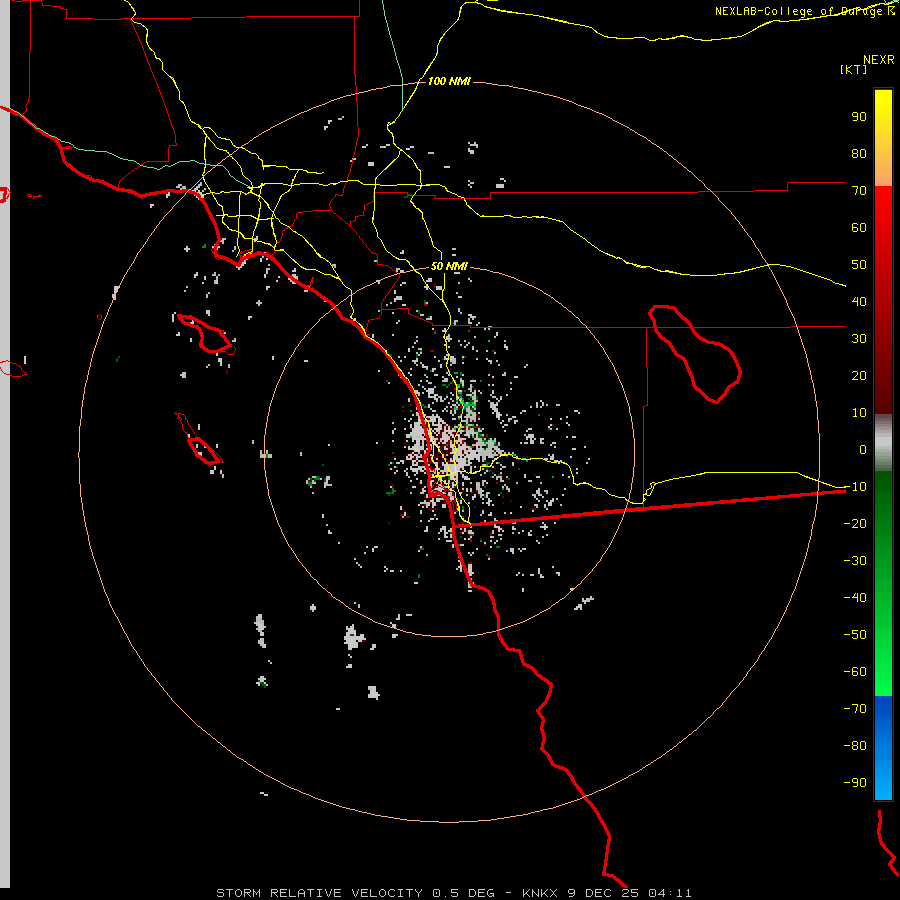Image resolution: width=900 pixels, height=900 pixels.
Task: Click the -10 value on velocity scale
Action: coord(855,487)
